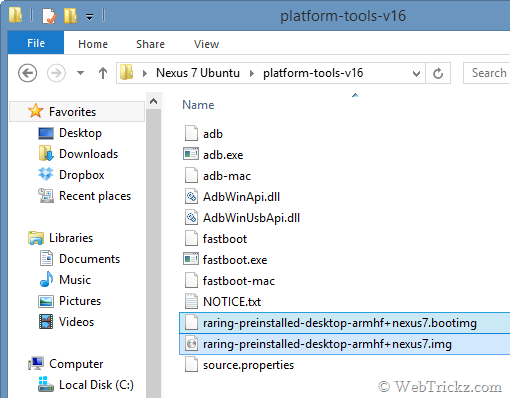
Task: Navigate to Nexus 7 Ubuntu breadcrumb
Action: (198, 73)
